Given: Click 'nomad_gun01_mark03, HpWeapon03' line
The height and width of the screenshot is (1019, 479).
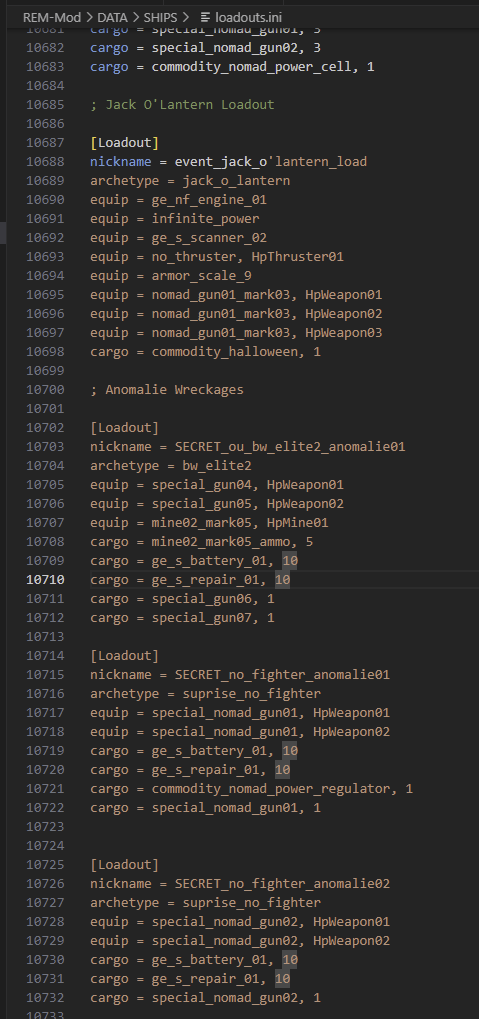Looking at the screenshot, I should click(x=236, y=333).
